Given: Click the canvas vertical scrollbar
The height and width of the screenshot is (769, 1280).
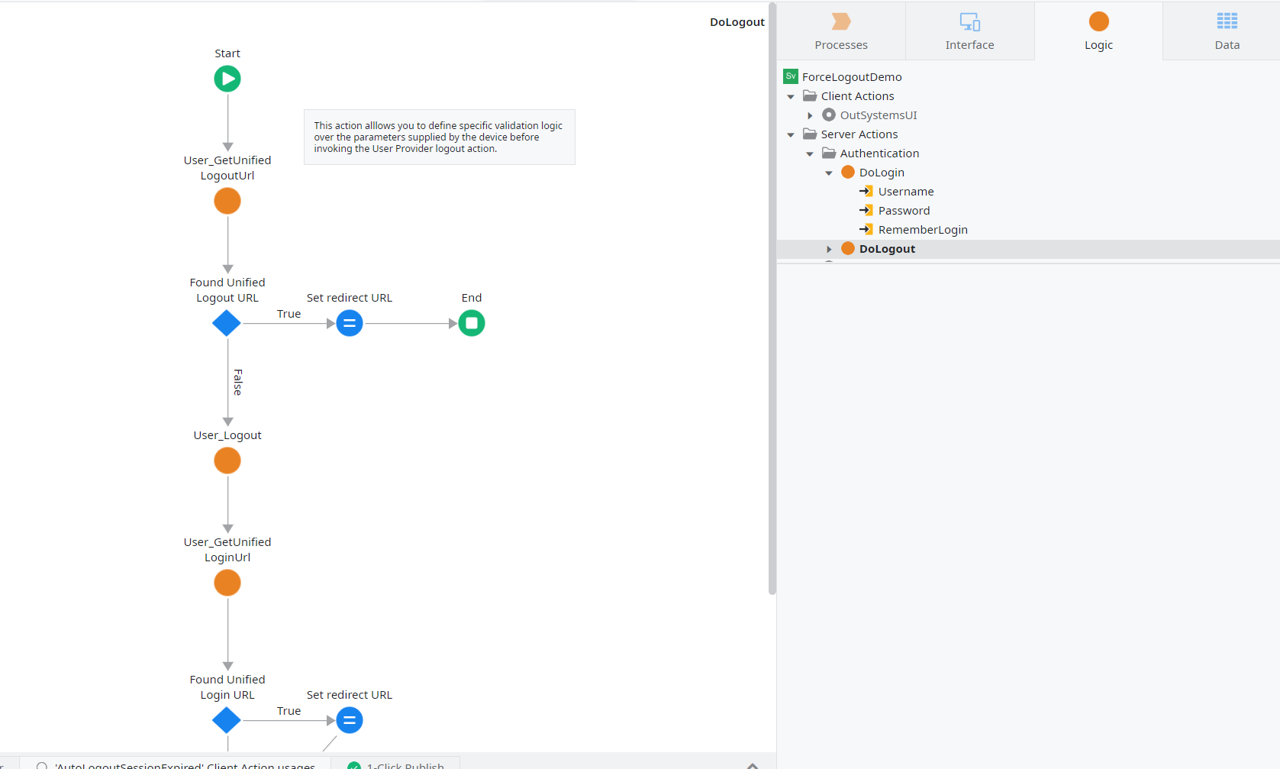Looking at the screenshot, I should point(772,300).
